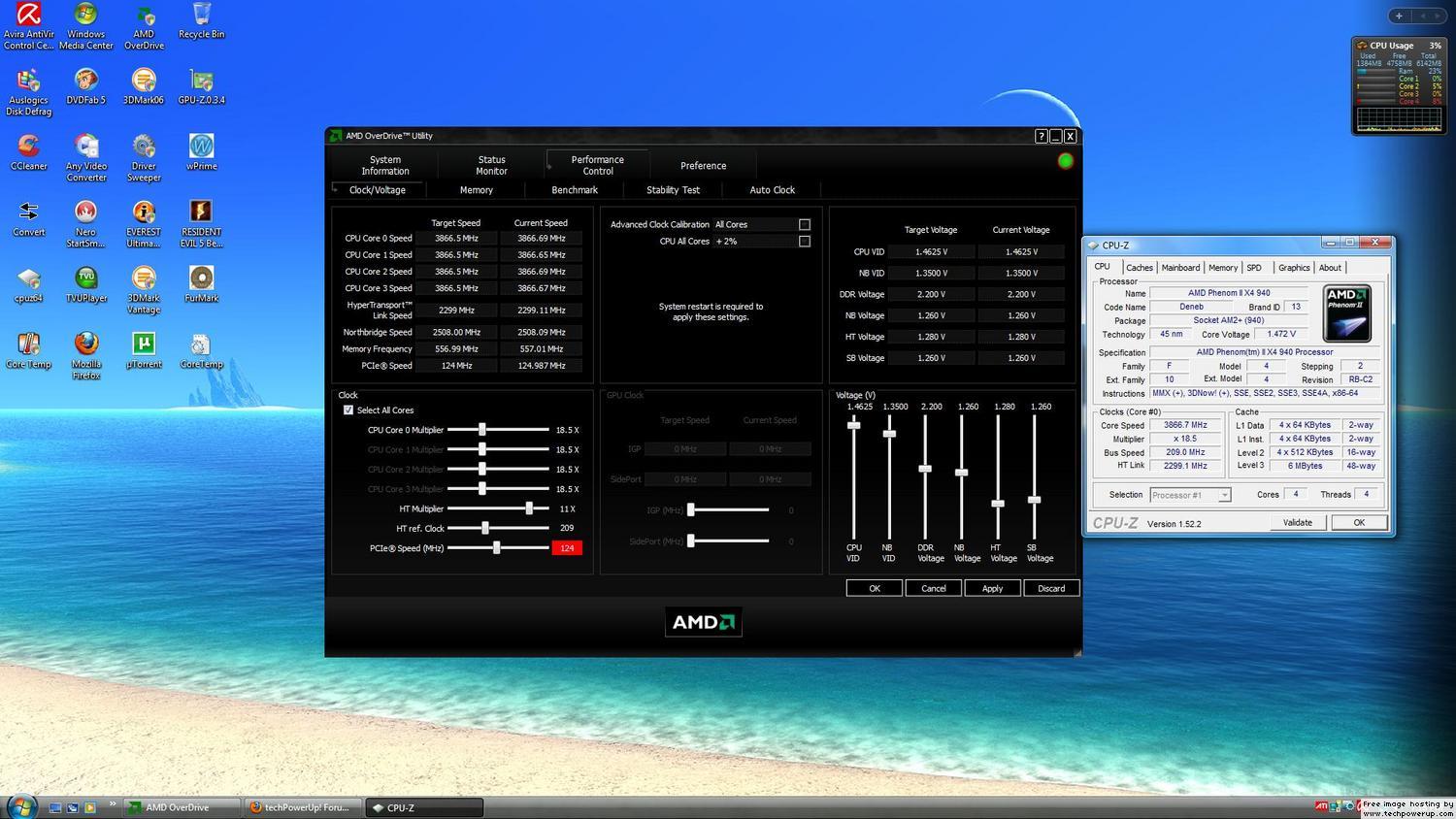Open FurMark desktop icon
The image size is (1456, 819).
[201, 285]
